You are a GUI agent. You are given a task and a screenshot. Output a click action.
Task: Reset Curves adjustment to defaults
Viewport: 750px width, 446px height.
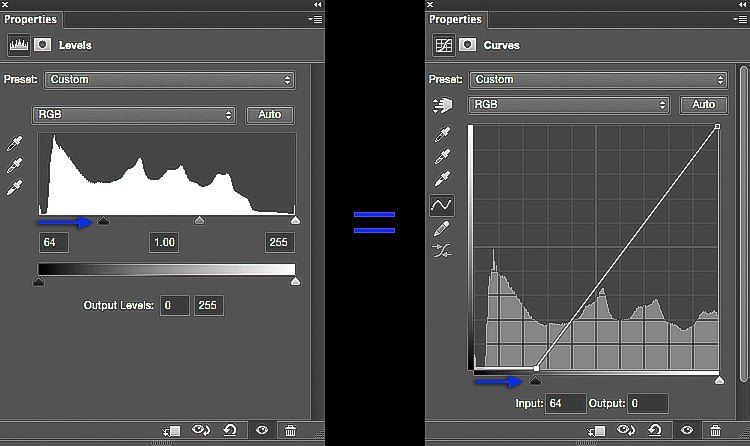[655, 430]
